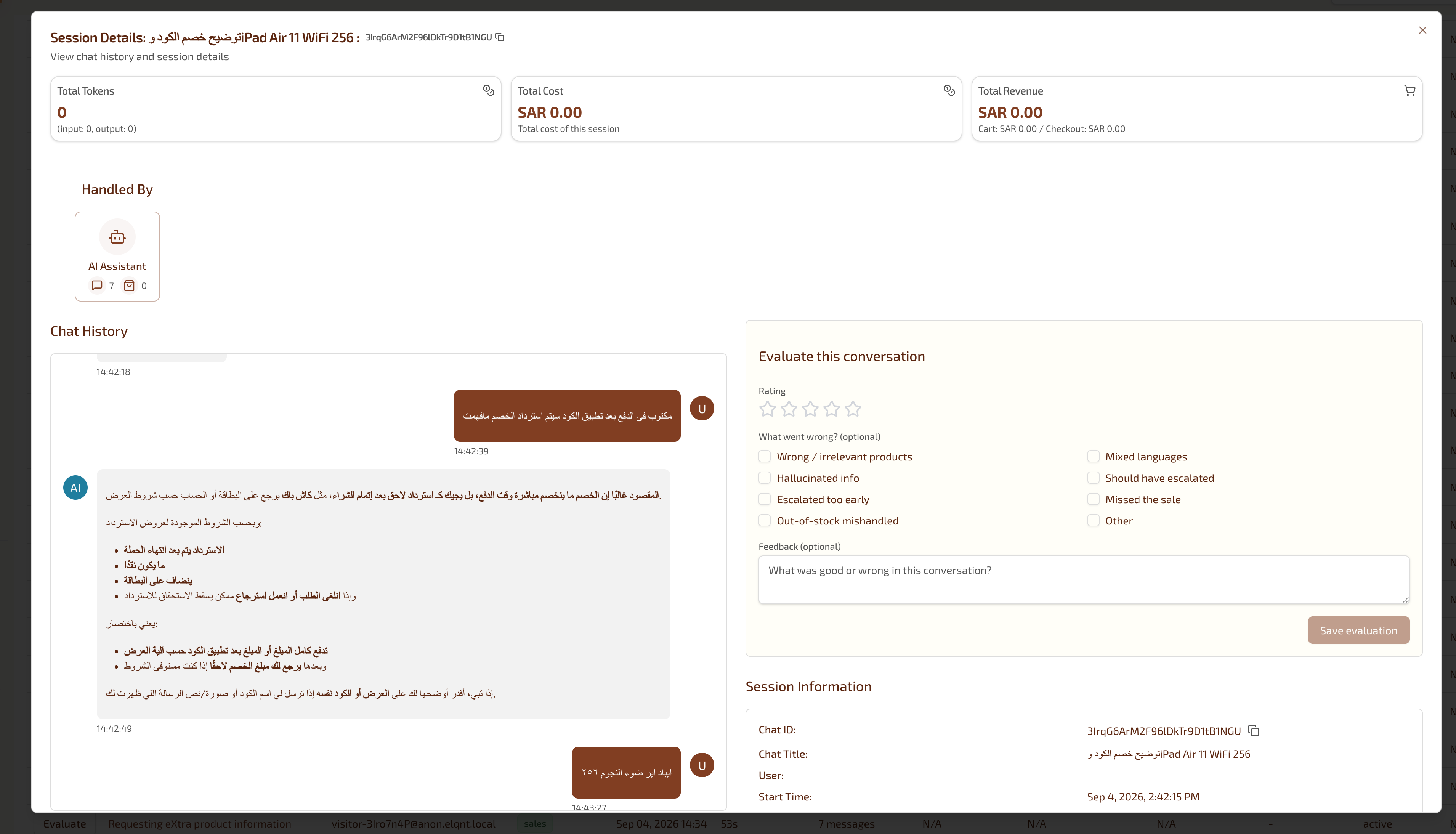This screenshot has width=1456, height=834.
Task: Click the Start Time value Sep 4, 2026
Action: [x=1143, y=797]
